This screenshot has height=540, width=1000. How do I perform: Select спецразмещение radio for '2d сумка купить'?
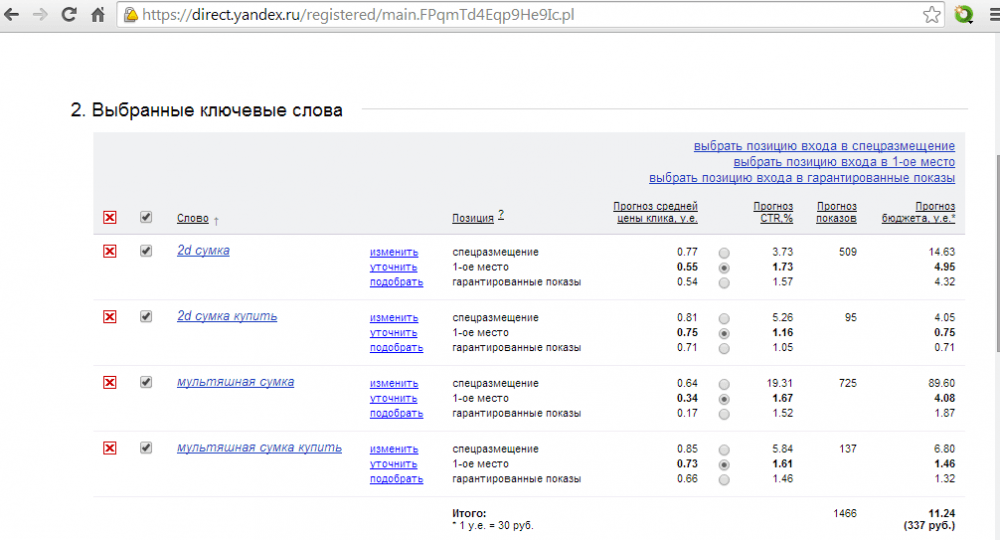click(x=724, y=319)
